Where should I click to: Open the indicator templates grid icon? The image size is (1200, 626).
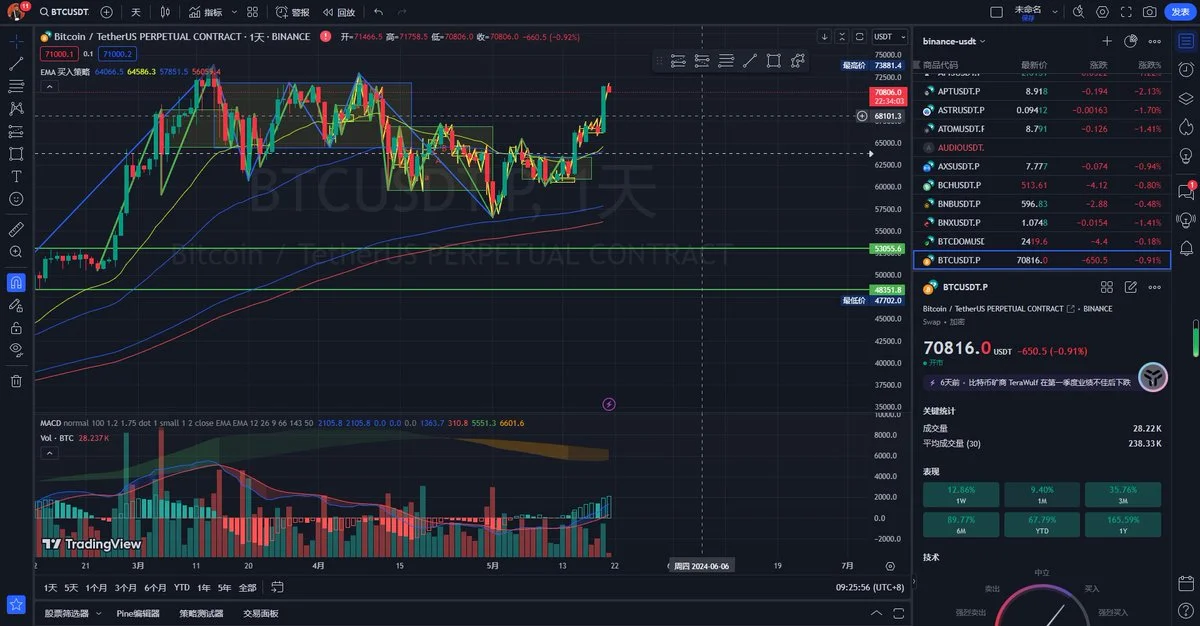(x=253, y=12)
